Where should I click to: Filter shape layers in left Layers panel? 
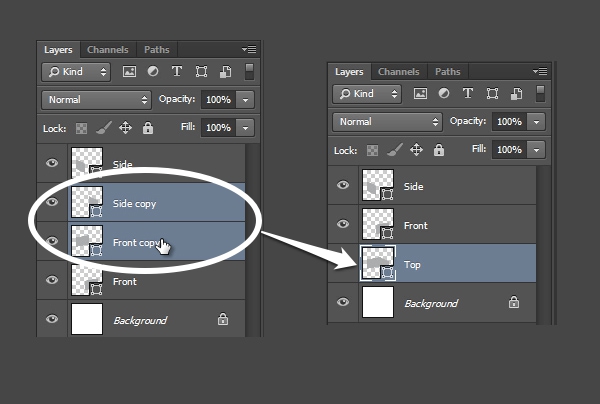[201, 72]
